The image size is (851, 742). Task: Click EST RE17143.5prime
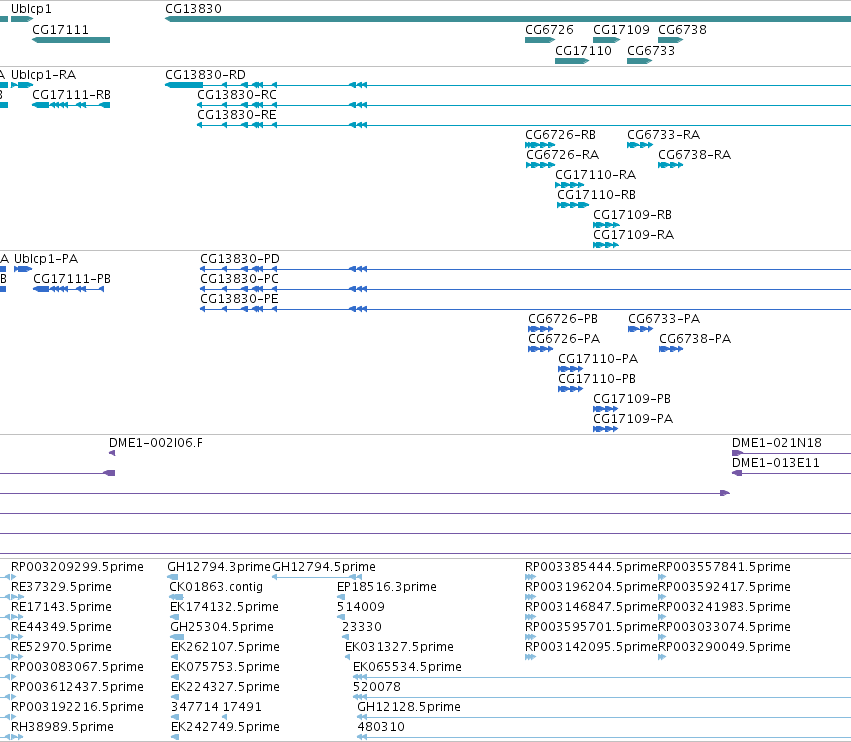(61, 606)
